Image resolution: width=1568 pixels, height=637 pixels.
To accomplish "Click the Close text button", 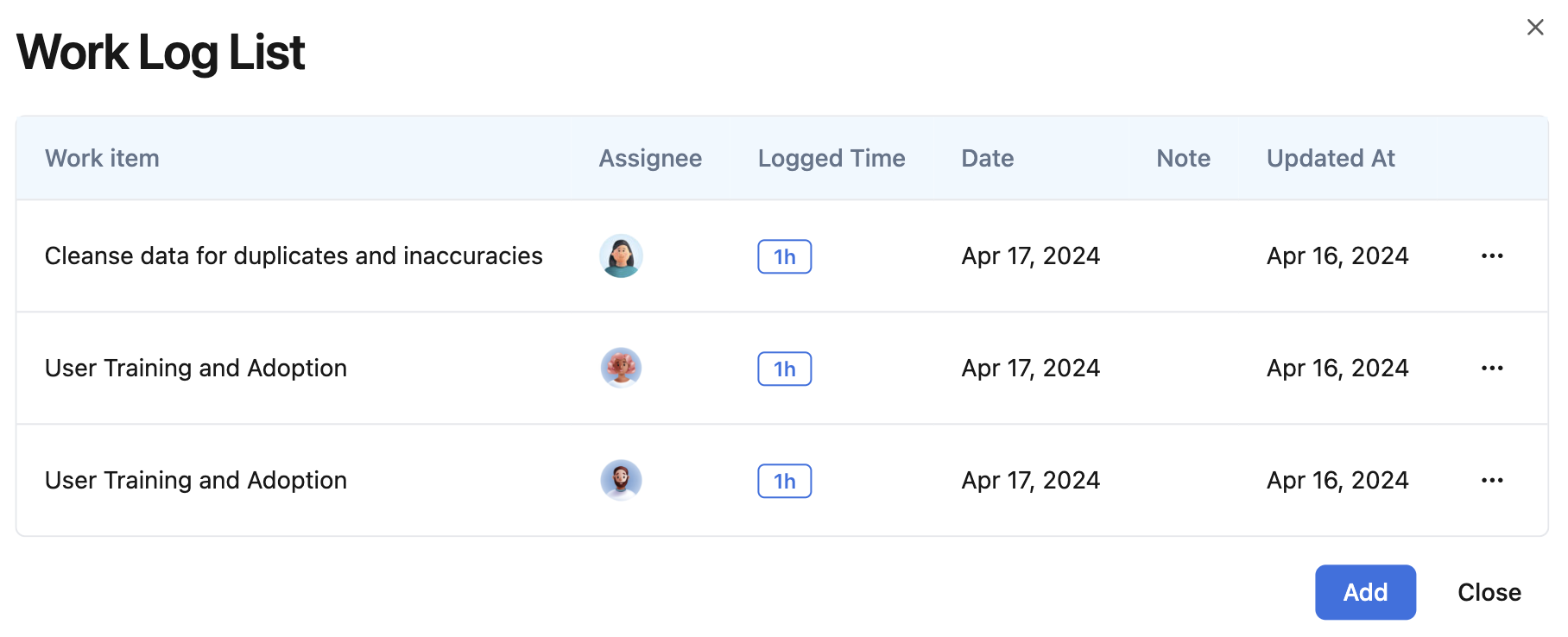I will [1489, 592].
